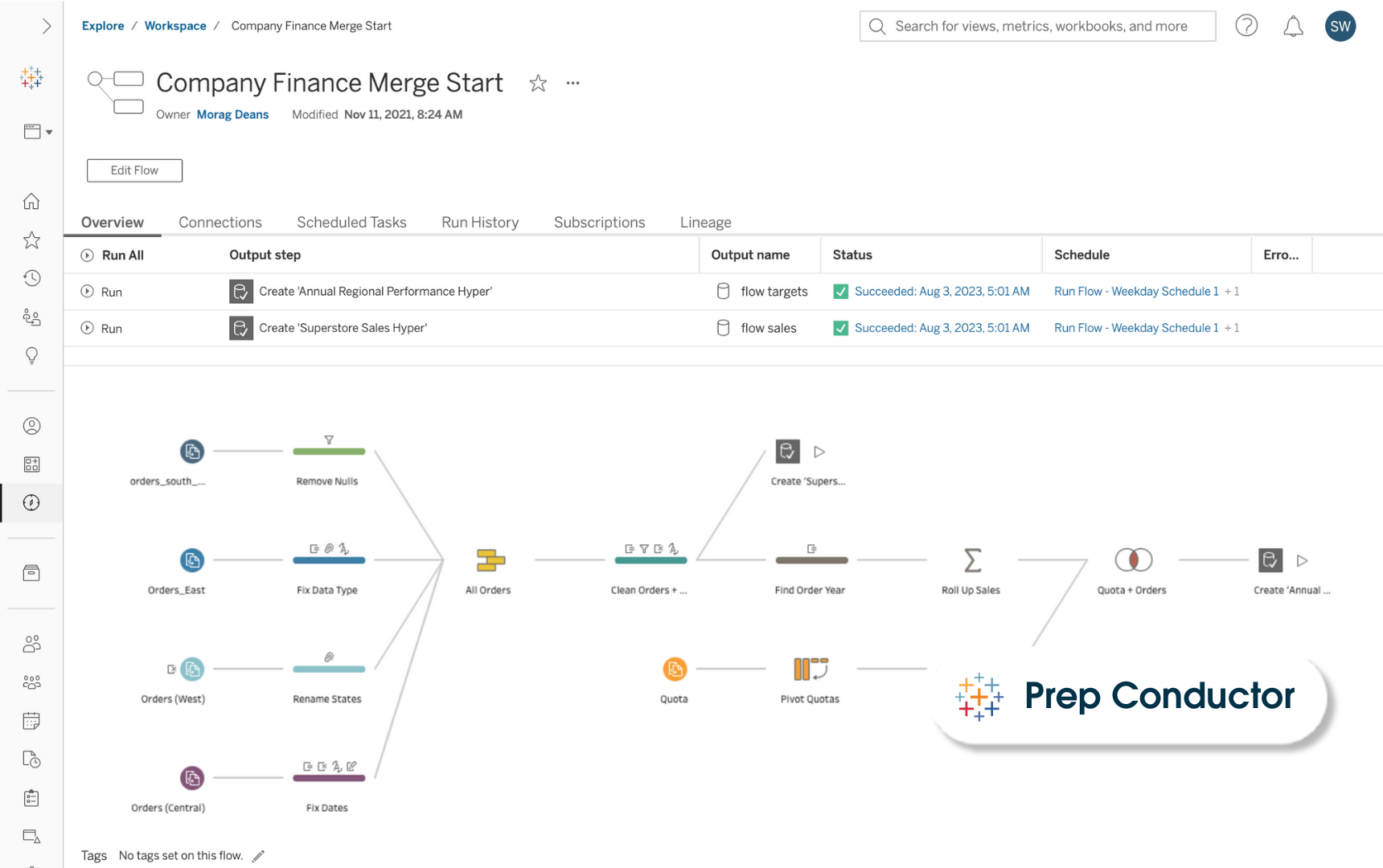View Shared with Me items

(x=31, y=317)
